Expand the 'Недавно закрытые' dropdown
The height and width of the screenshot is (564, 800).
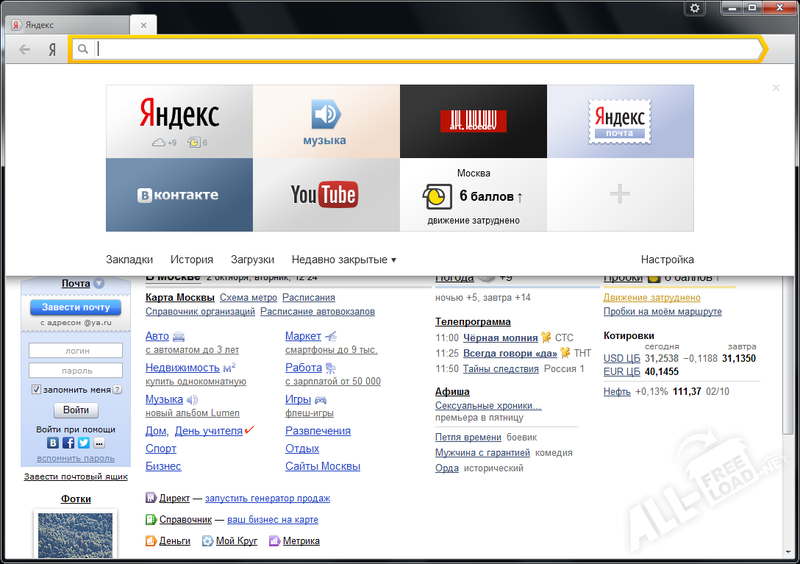344,259
